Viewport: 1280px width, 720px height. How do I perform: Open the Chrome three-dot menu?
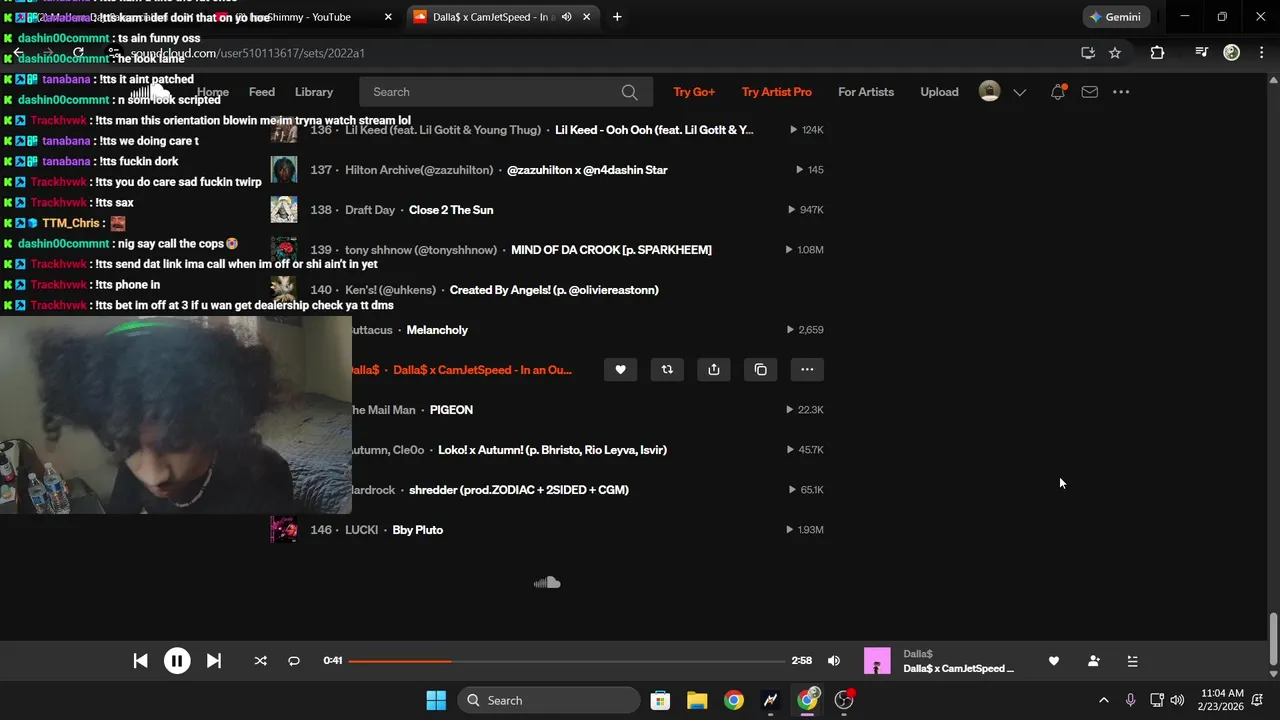click(x=1261, y=53)
